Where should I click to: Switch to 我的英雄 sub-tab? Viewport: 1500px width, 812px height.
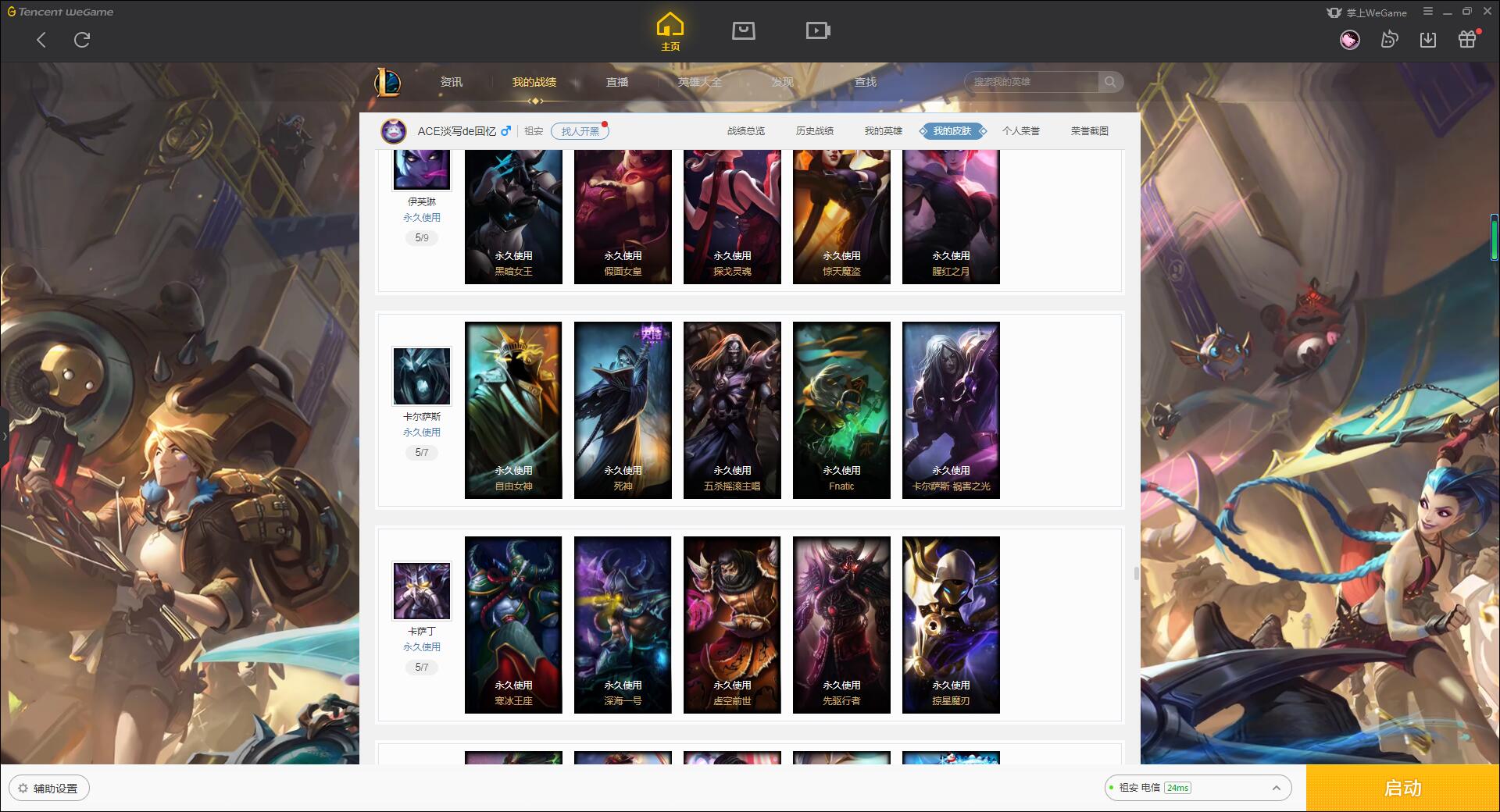click(884, 131)
